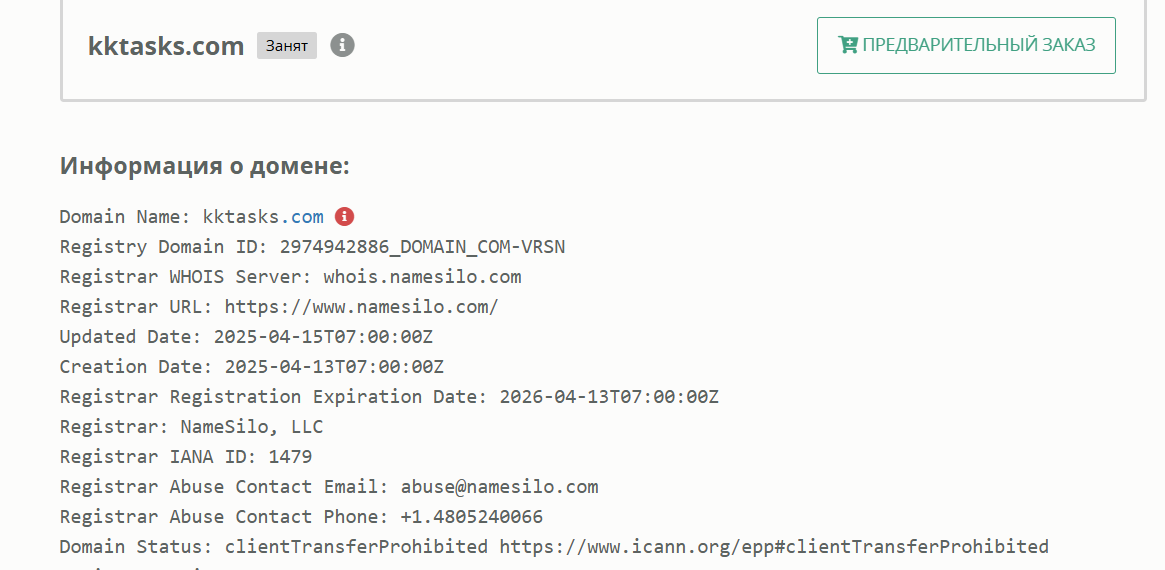Click the Updated Date line
This screenshot has width=1165, height=570.
(246, 337)
